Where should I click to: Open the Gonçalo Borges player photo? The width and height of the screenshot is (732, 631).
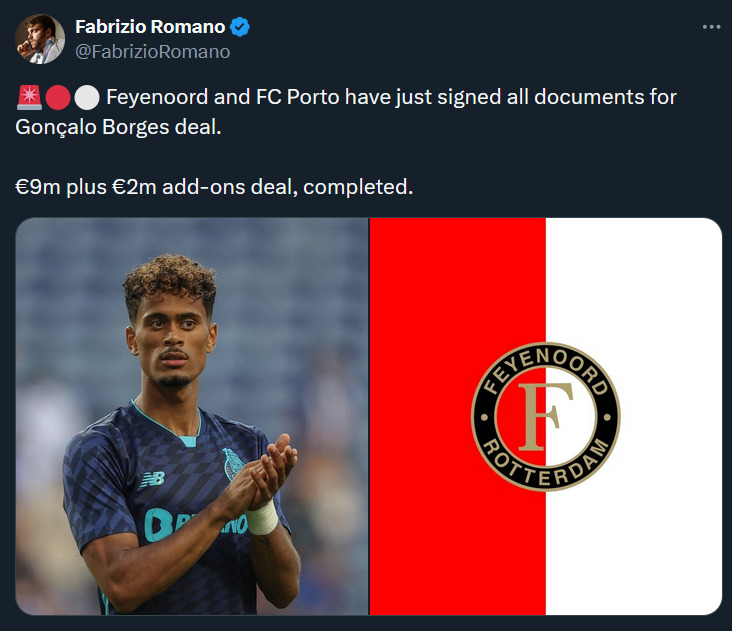pyautogui.click(x=192, y=416)
